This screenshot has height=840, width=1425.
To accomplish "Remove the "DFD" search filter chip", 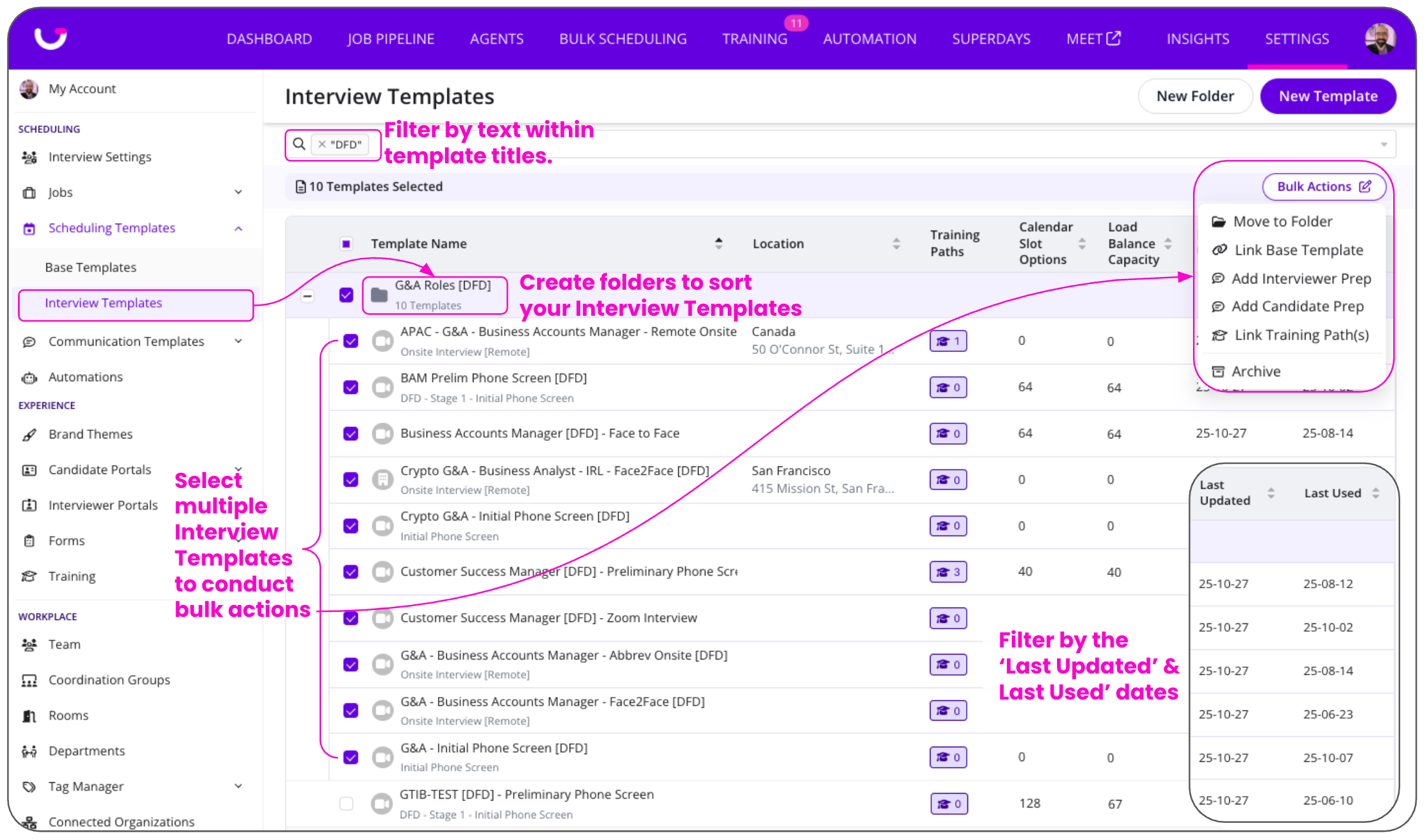I will click(322, 145).
